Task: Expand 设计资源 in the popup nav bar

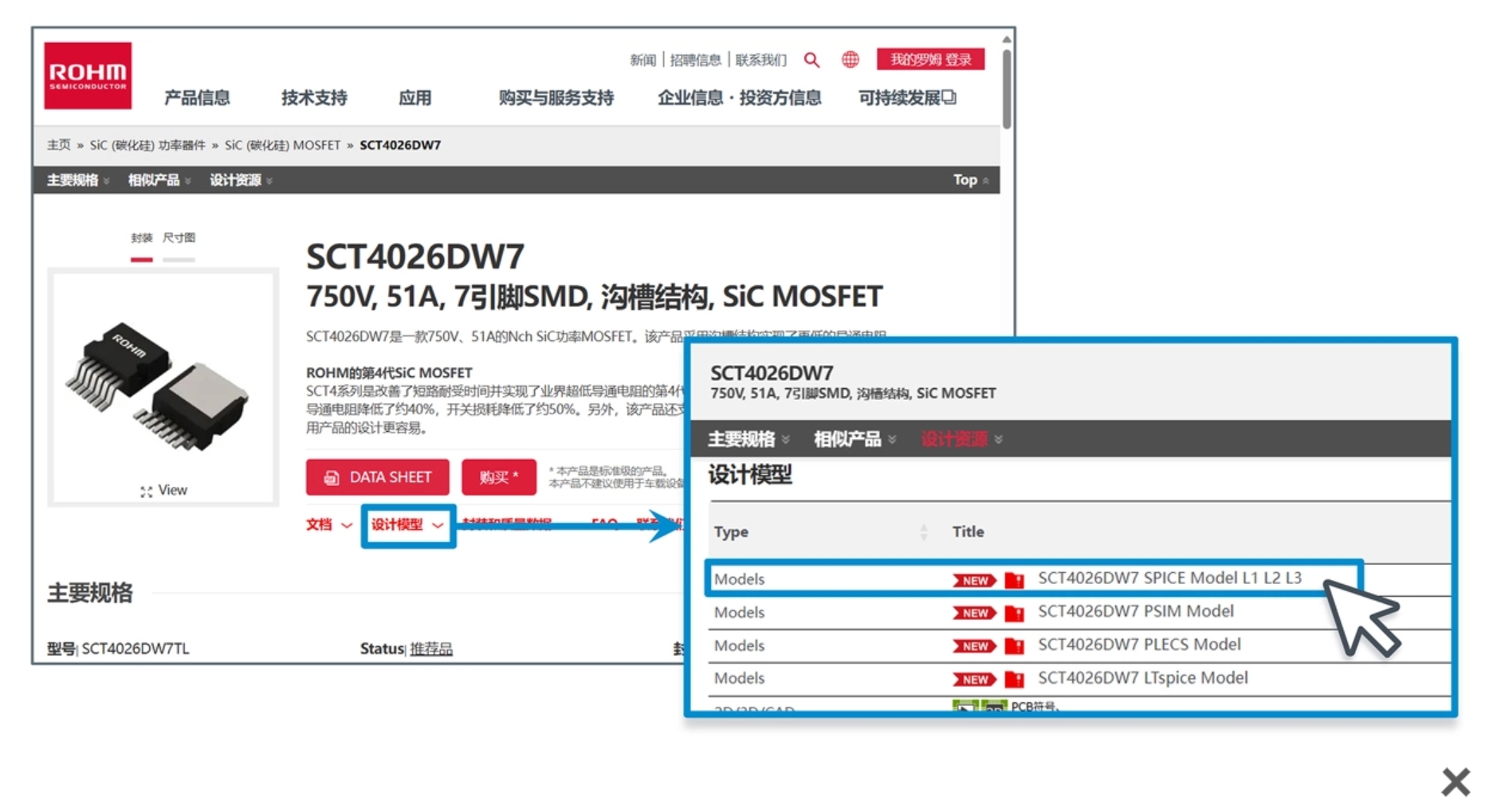Action: 961,440
